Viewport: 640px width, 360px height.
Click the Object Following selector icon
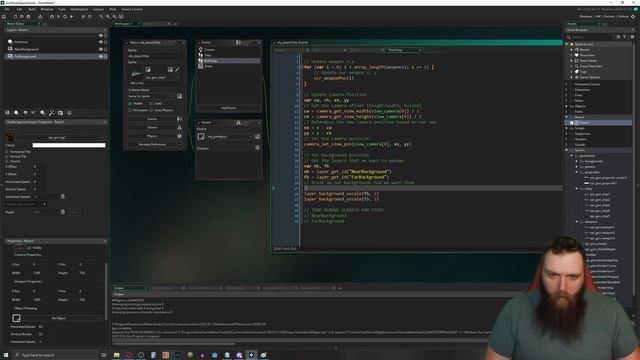click(16, 318)
